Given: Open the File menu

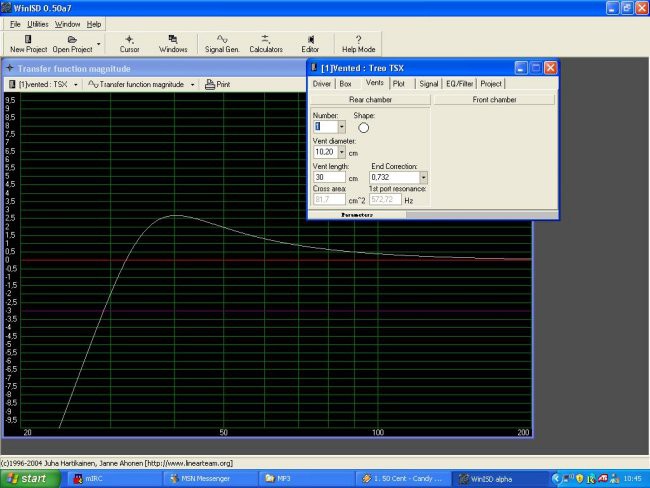Looking at the screenshot, I should 15,24.
